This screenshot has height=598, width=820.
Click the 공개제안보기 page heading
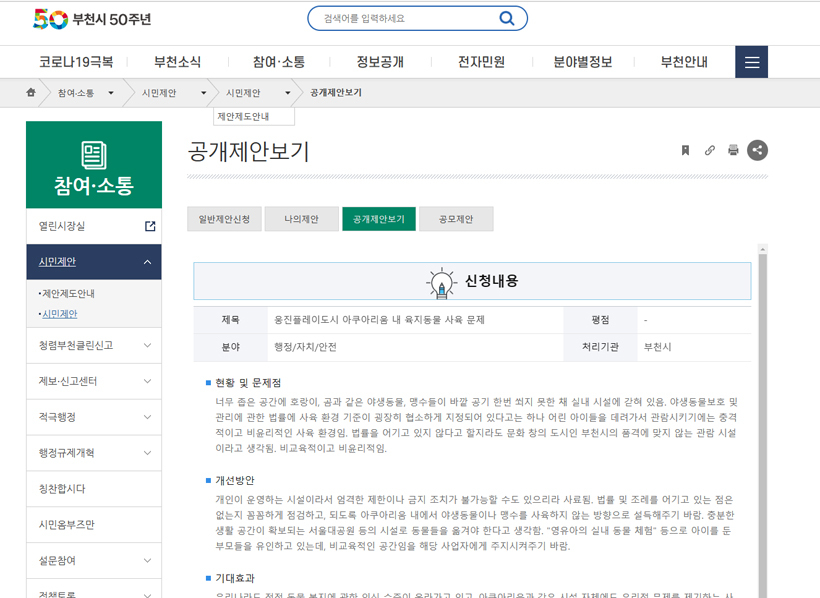(248, 152)
